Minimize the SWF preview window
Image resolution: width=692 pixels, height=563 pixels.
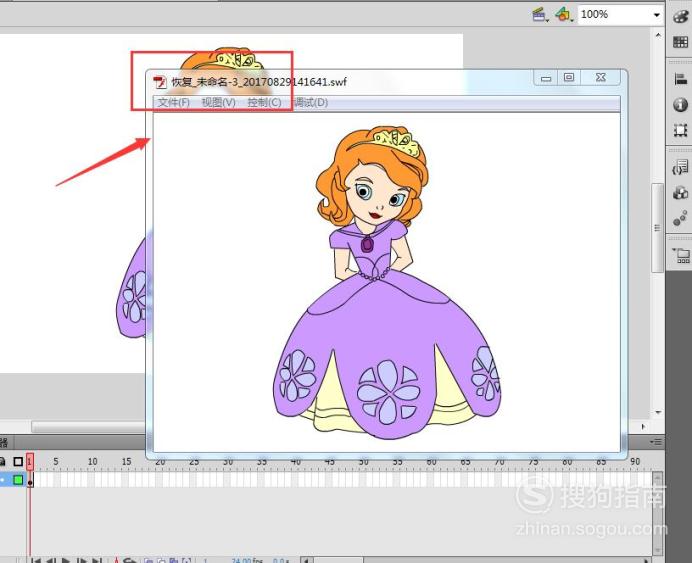[546, 78]
